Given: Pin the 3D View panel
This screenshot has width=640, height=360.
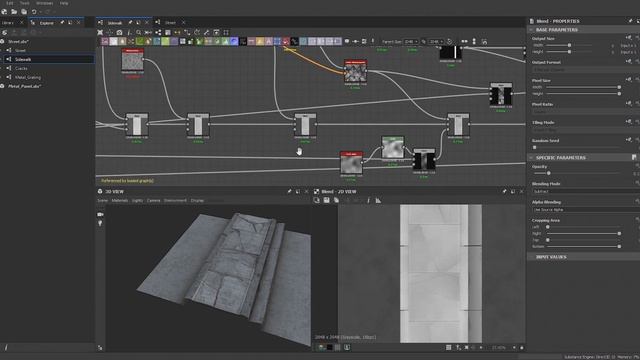Looking at the screenshot, I should click(289, 191).
